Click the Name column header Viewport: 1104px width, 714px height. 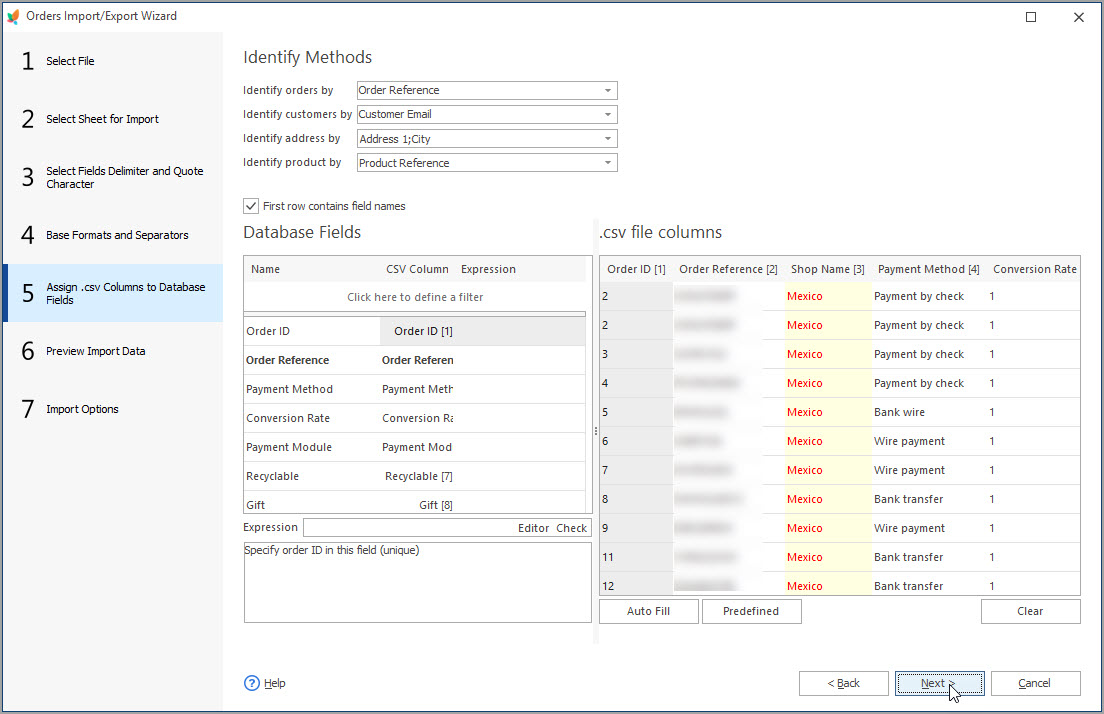click(x=312, y=269)
